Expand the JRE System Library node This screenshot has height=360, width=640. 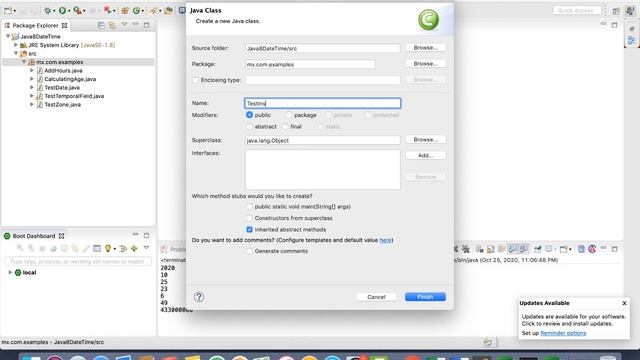[16, 45]
